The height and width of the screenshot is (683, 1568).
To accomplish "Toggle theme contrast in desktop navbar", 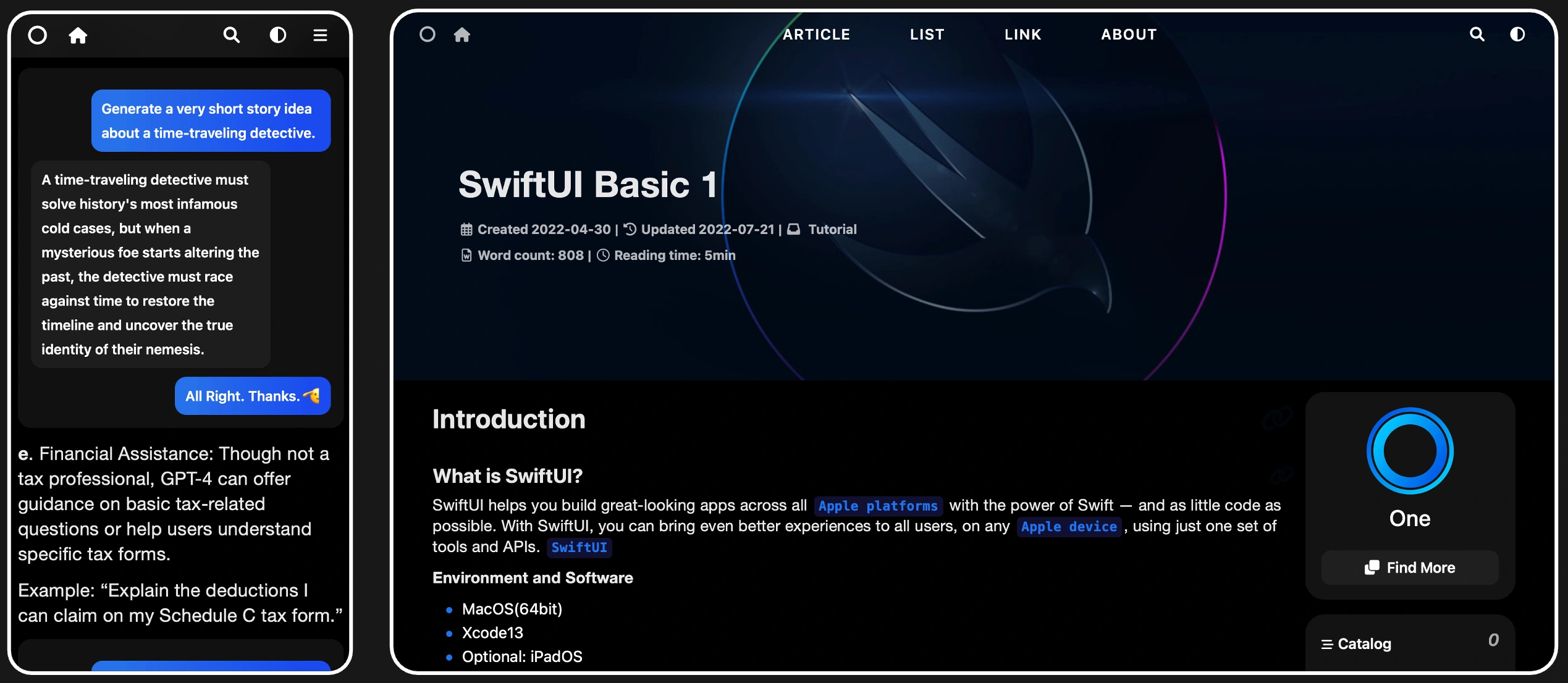I will click(1517, 35).
